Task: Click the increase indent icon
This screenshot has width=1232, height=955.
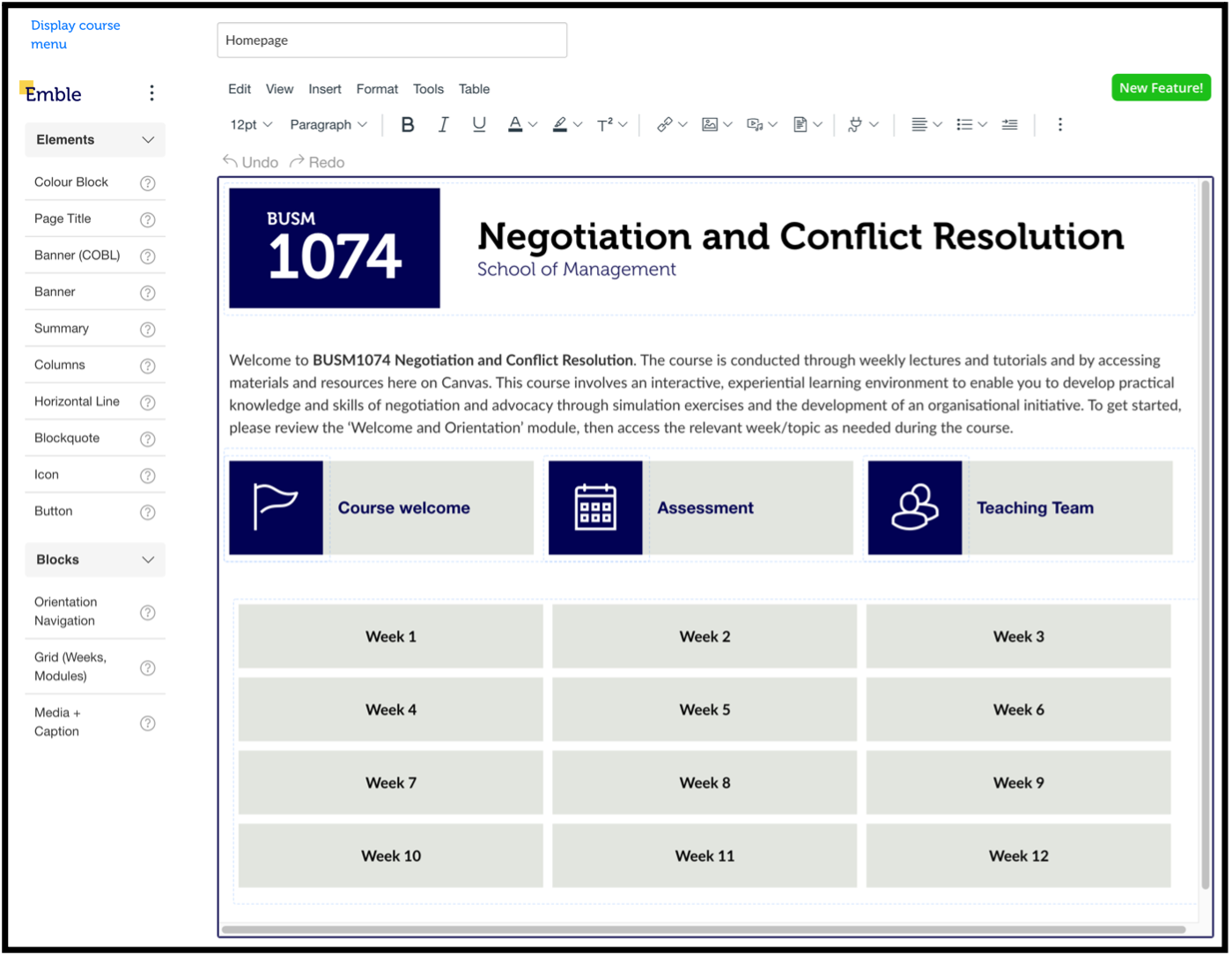Action: point(1009,124)
